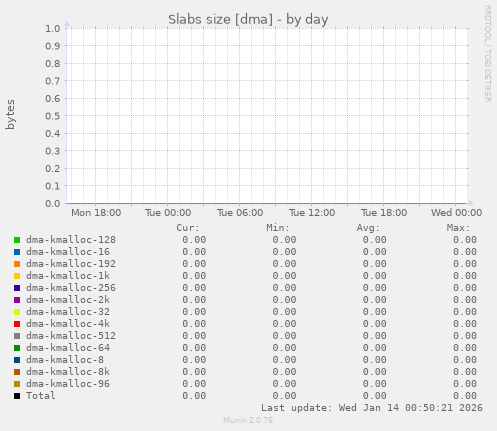Click the Min value for dma-kmalloc-512
Image resolution: width=497 pixels, height=431 pixels.
284,336
